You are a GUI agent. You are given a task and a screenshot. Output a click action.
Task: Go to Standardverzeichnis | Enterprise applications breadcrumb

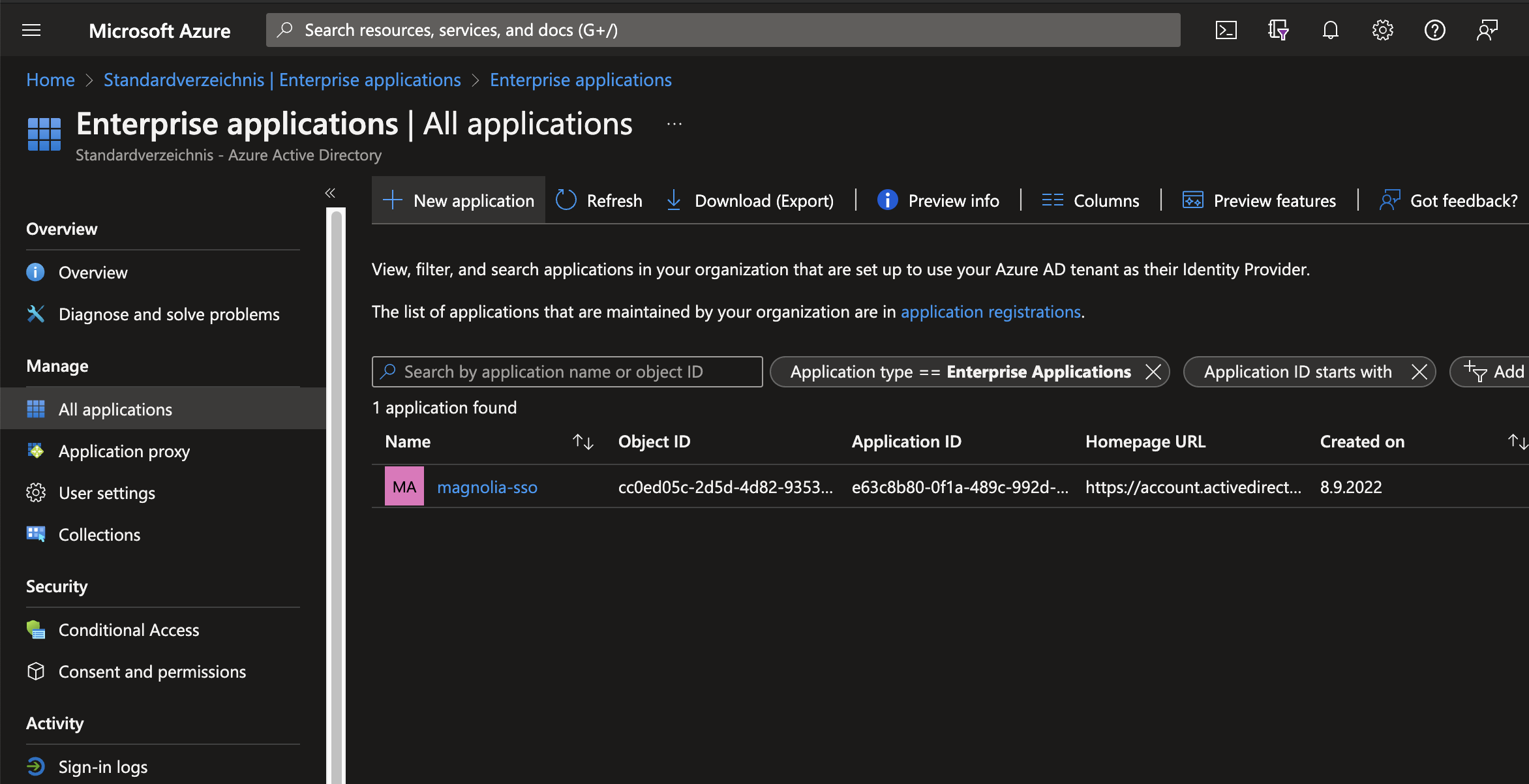point(282,80)
